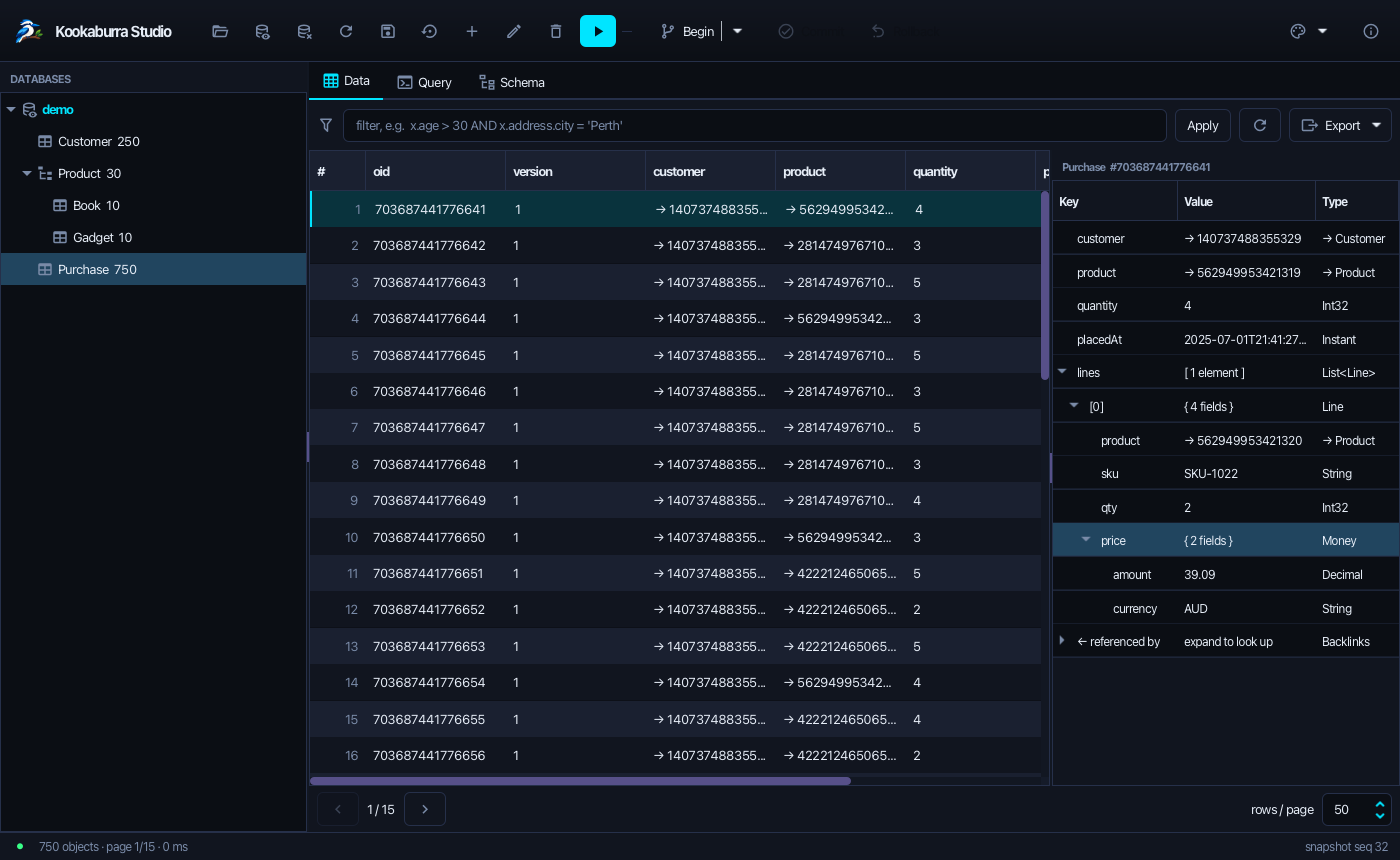Click the Kookaburra Studio bird logo

coord(29,31)
